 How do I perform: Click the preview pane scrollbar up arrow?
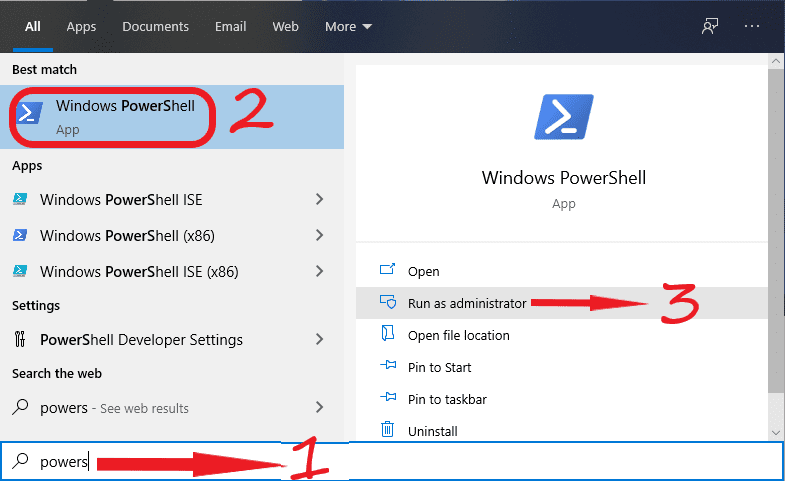point(775,61)
